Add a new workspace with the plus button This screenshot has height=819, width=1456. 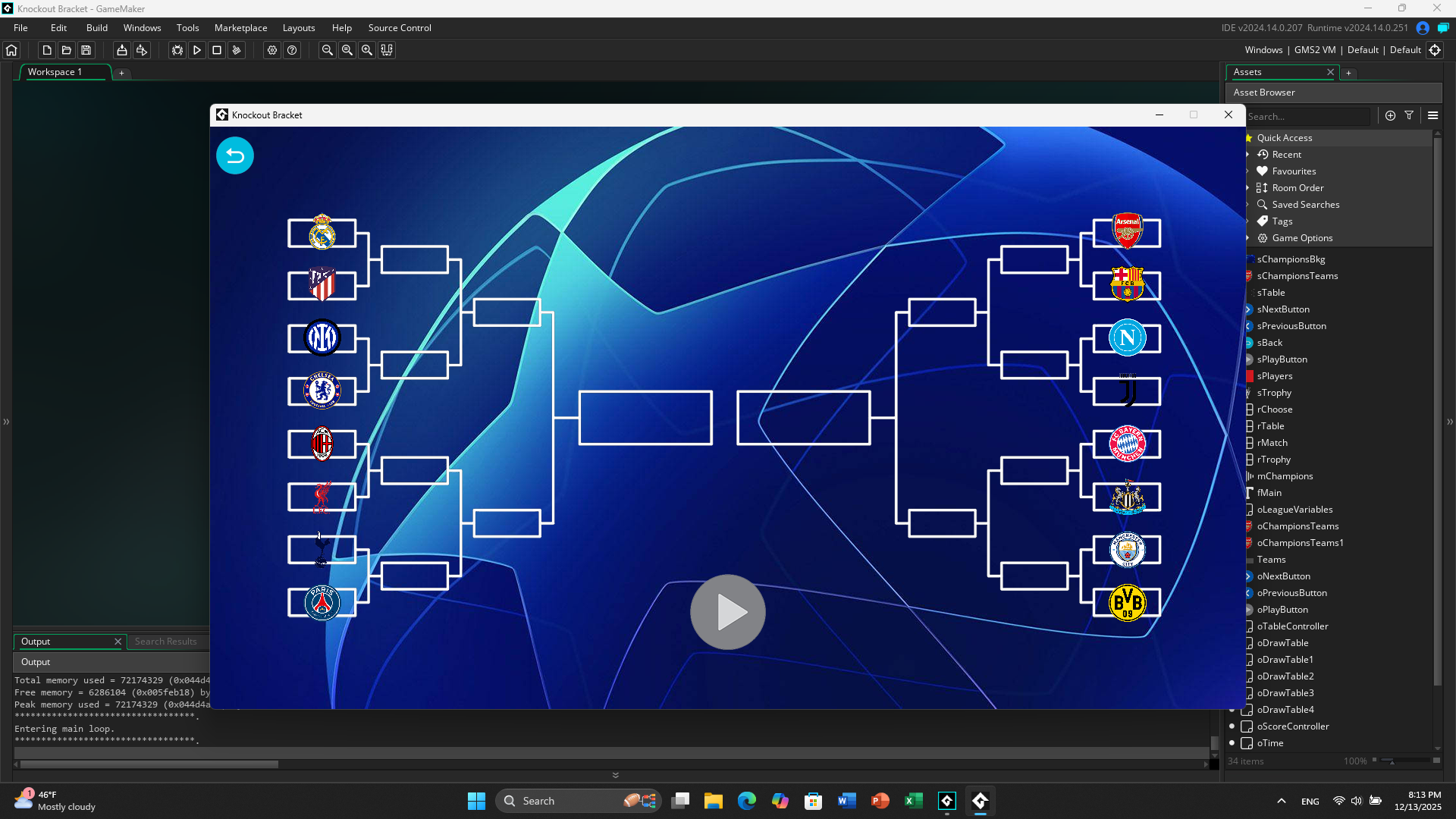[121, 73]
